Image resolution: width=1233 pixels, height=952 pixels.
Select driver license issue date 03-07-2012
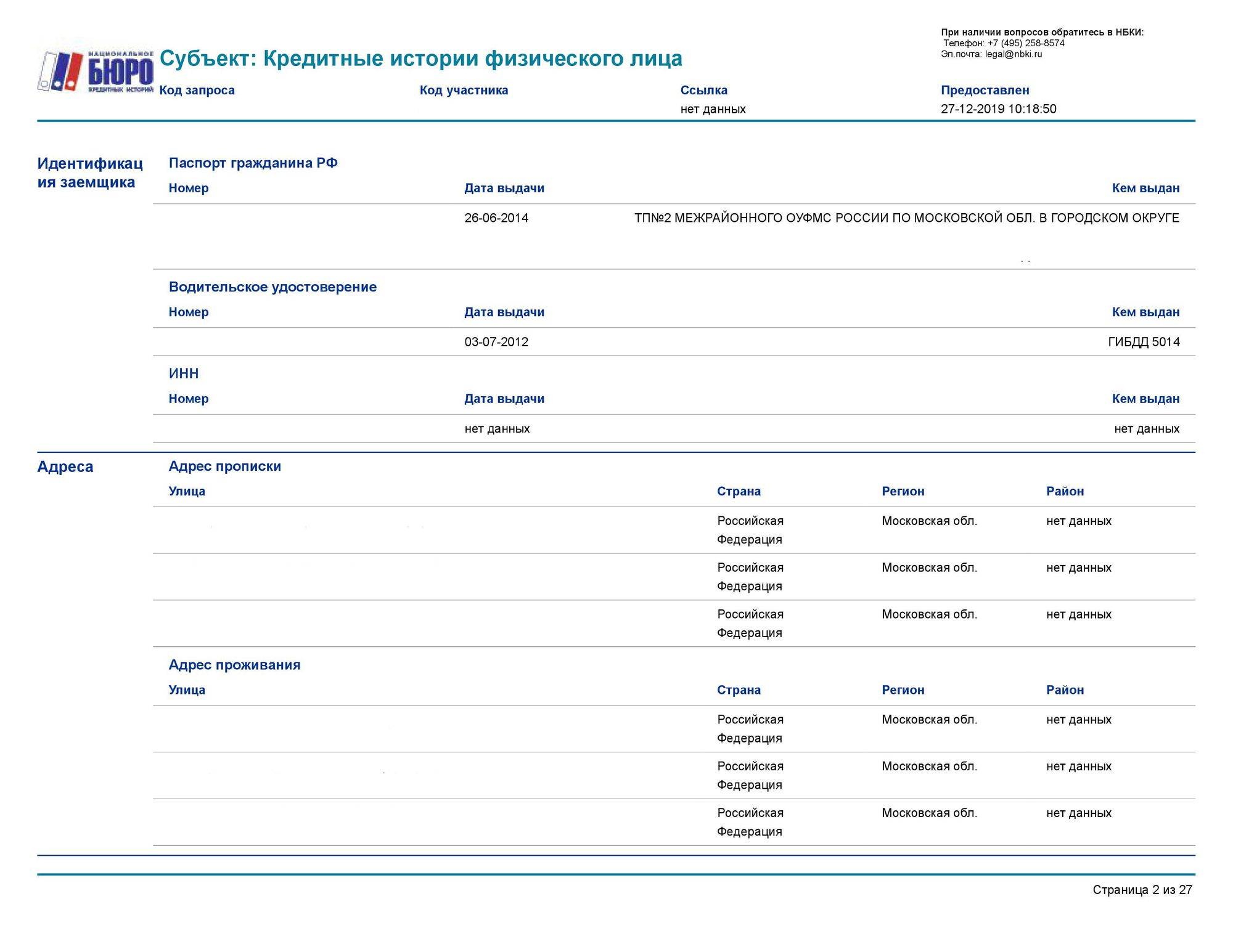click(496, 342)
